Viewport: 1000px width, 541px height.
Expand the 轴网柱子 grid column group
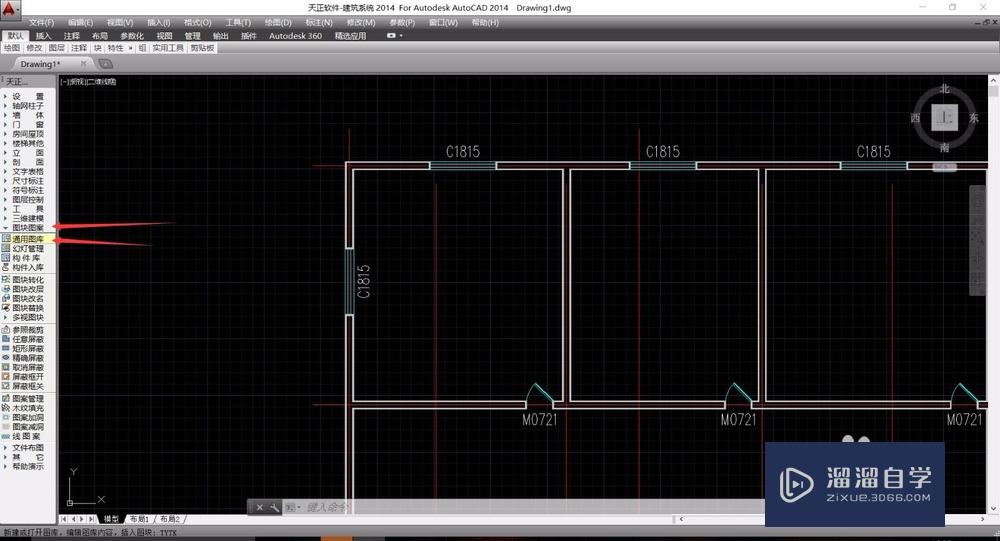click(x=27, y=106)
